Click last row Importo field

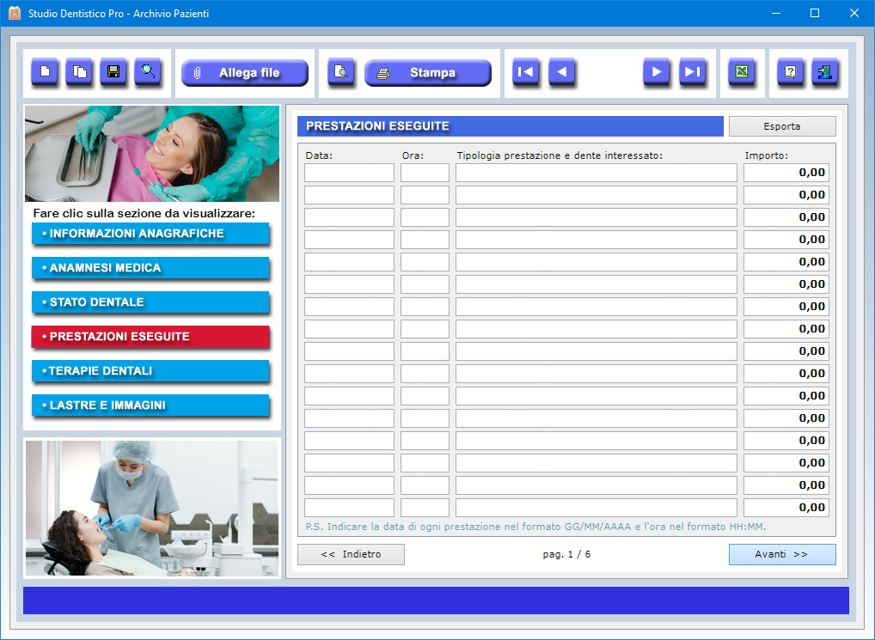click(786, 507)
